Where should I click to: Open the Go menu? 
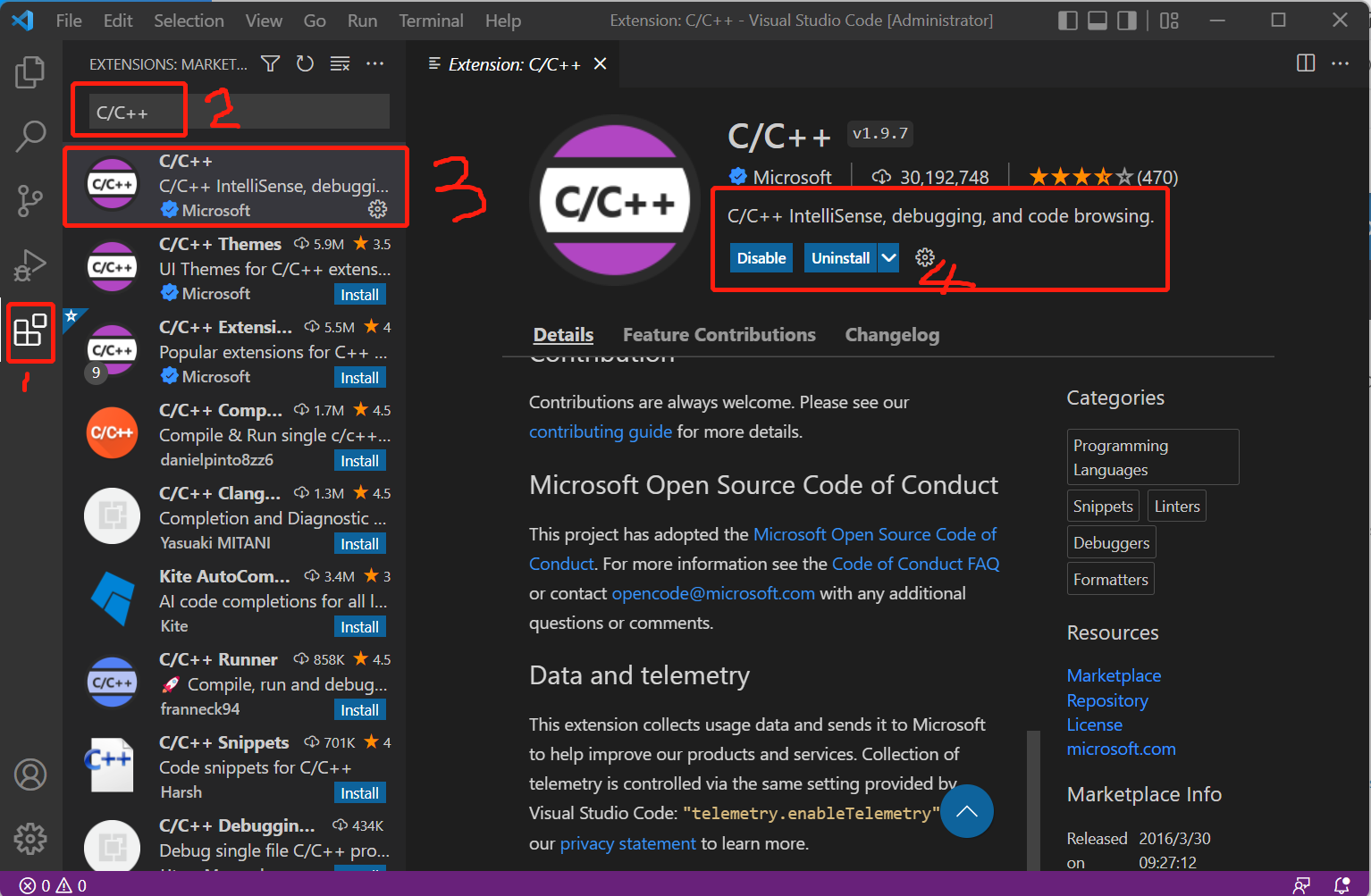[x=315, y=21]
